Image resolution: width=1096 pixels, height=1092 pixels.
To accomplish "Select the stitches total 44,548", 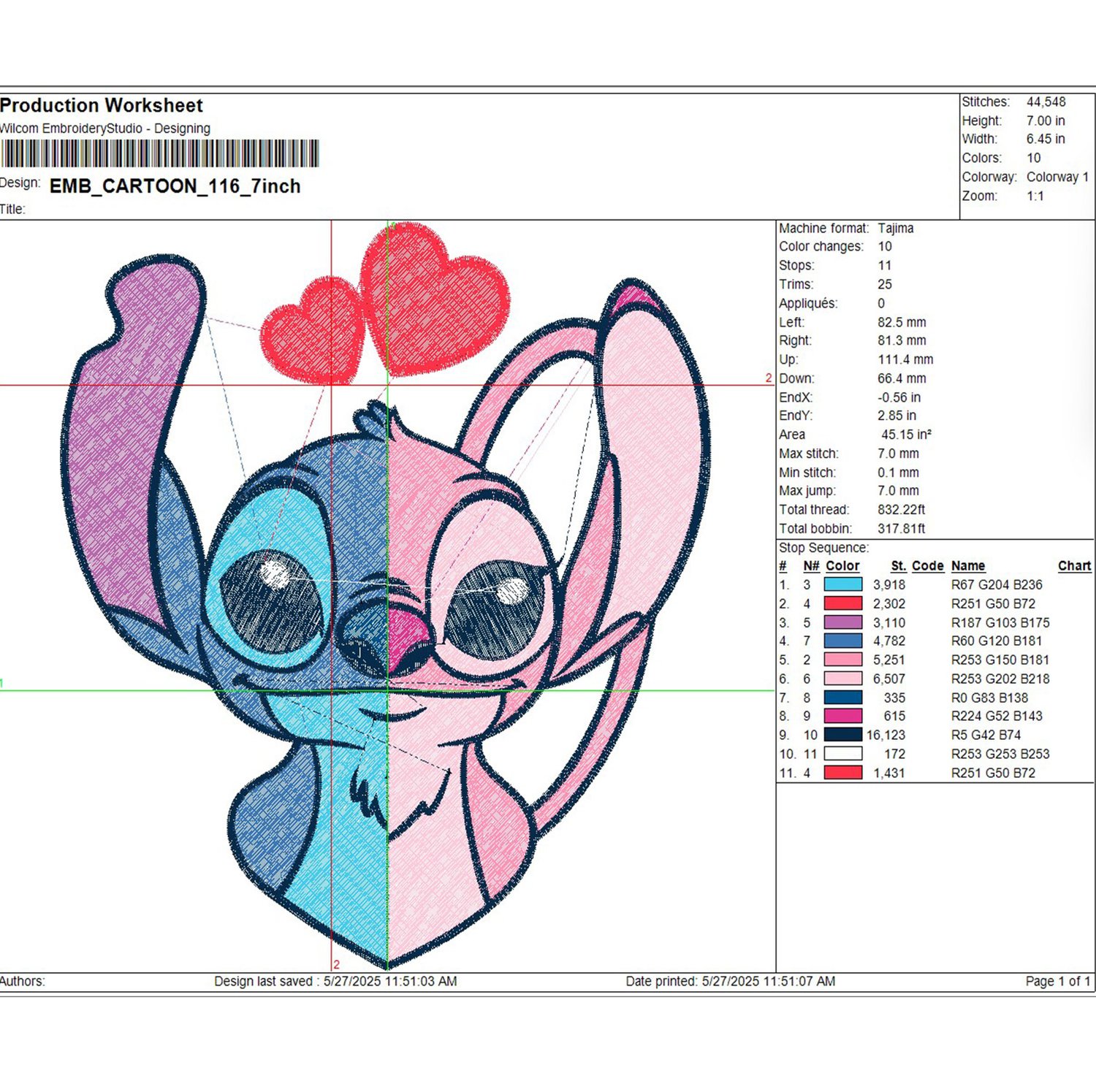I will [x=1046, y=102].
